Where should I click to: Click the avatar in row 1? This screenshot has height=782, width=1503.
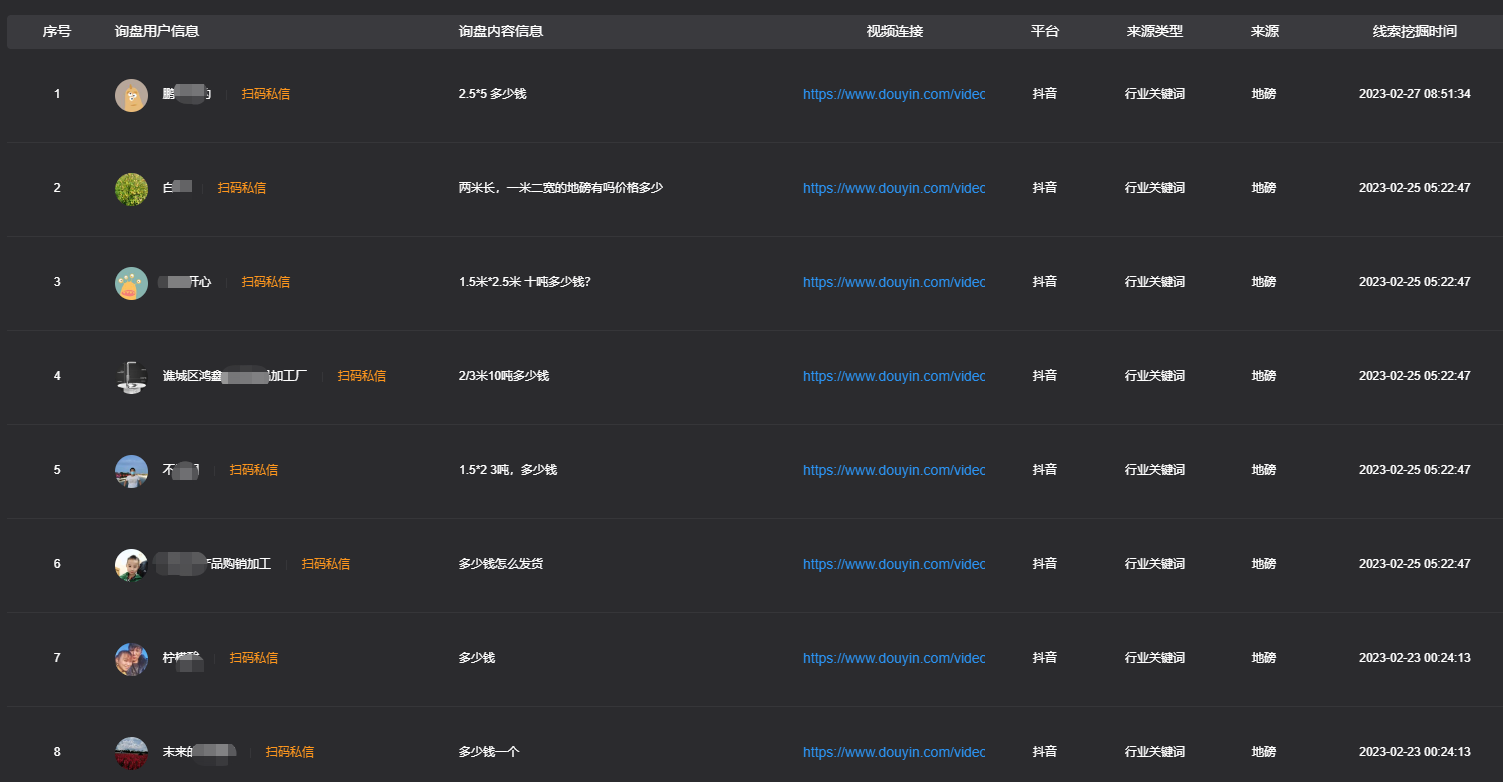point(131,95)
